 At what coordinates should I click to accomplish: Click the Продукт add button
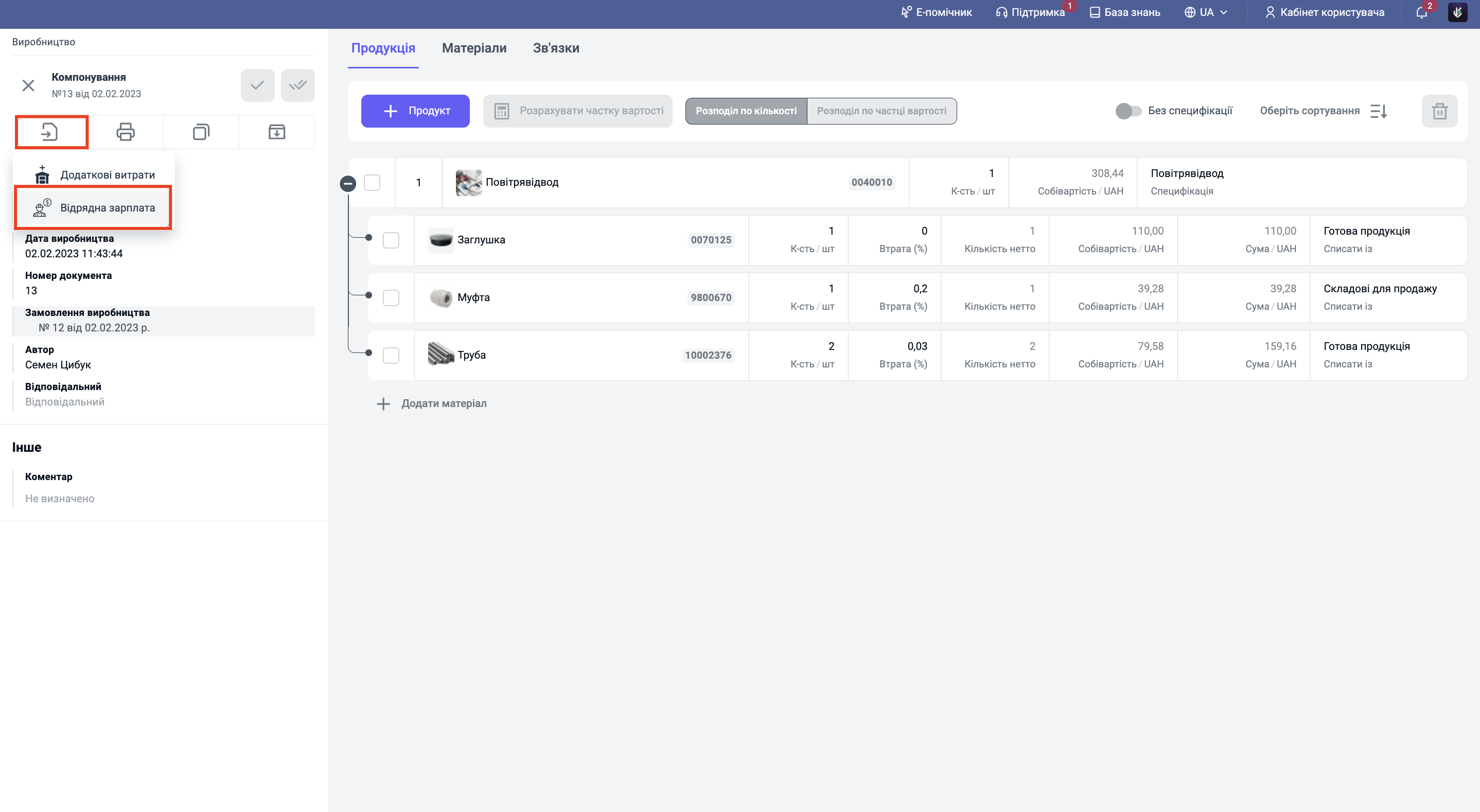coord(415,111)
